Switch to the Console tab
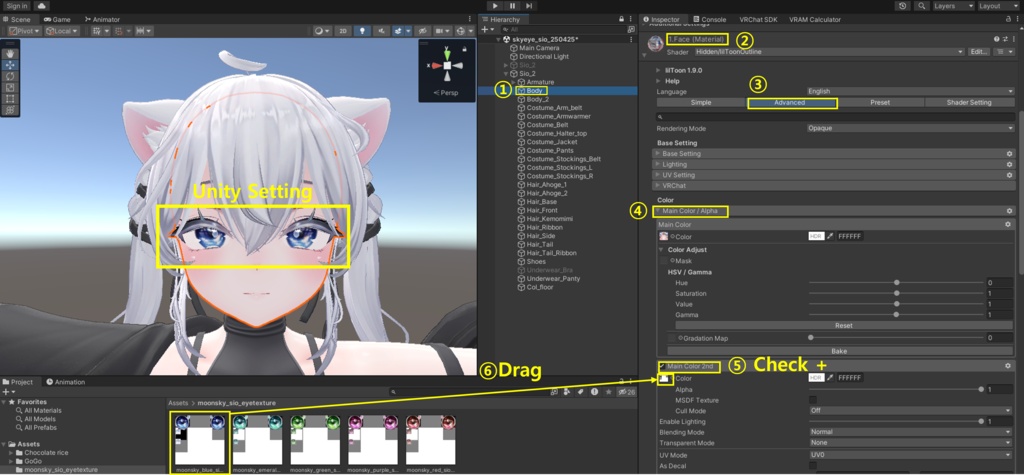This screenshot has width=1024, height=475. coord(709,20)
